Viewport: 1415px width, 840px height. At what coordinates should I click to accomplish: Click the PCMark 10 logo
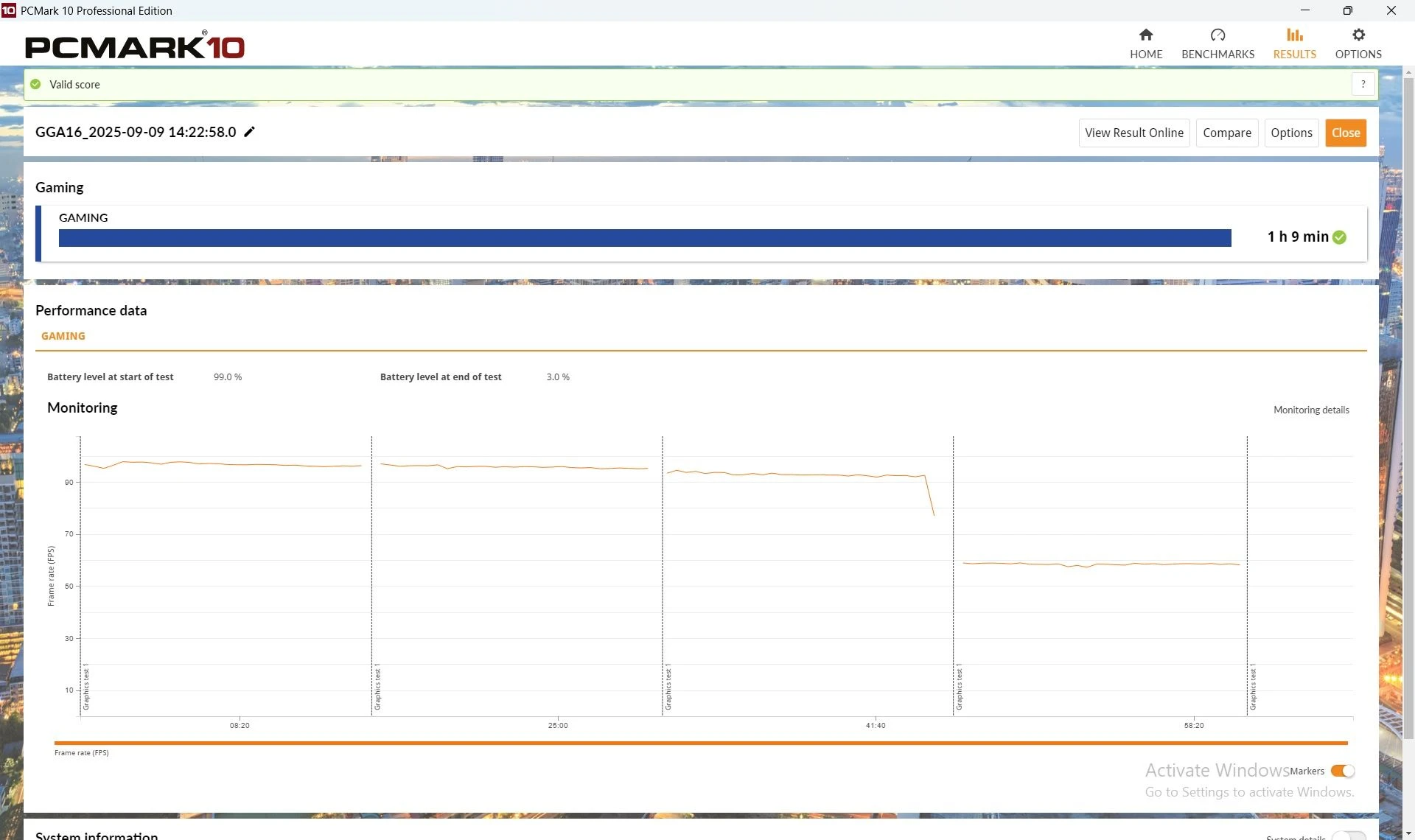pos(134,46)
